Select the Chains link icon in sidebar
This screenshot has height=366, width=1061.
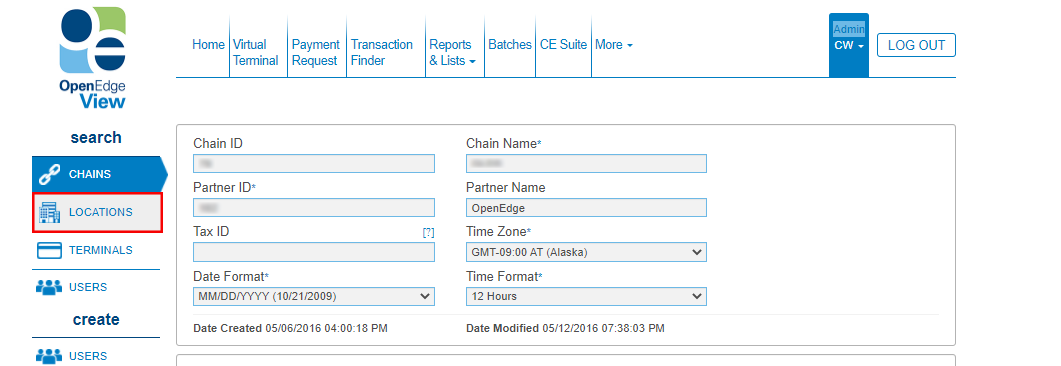(49, 175)
